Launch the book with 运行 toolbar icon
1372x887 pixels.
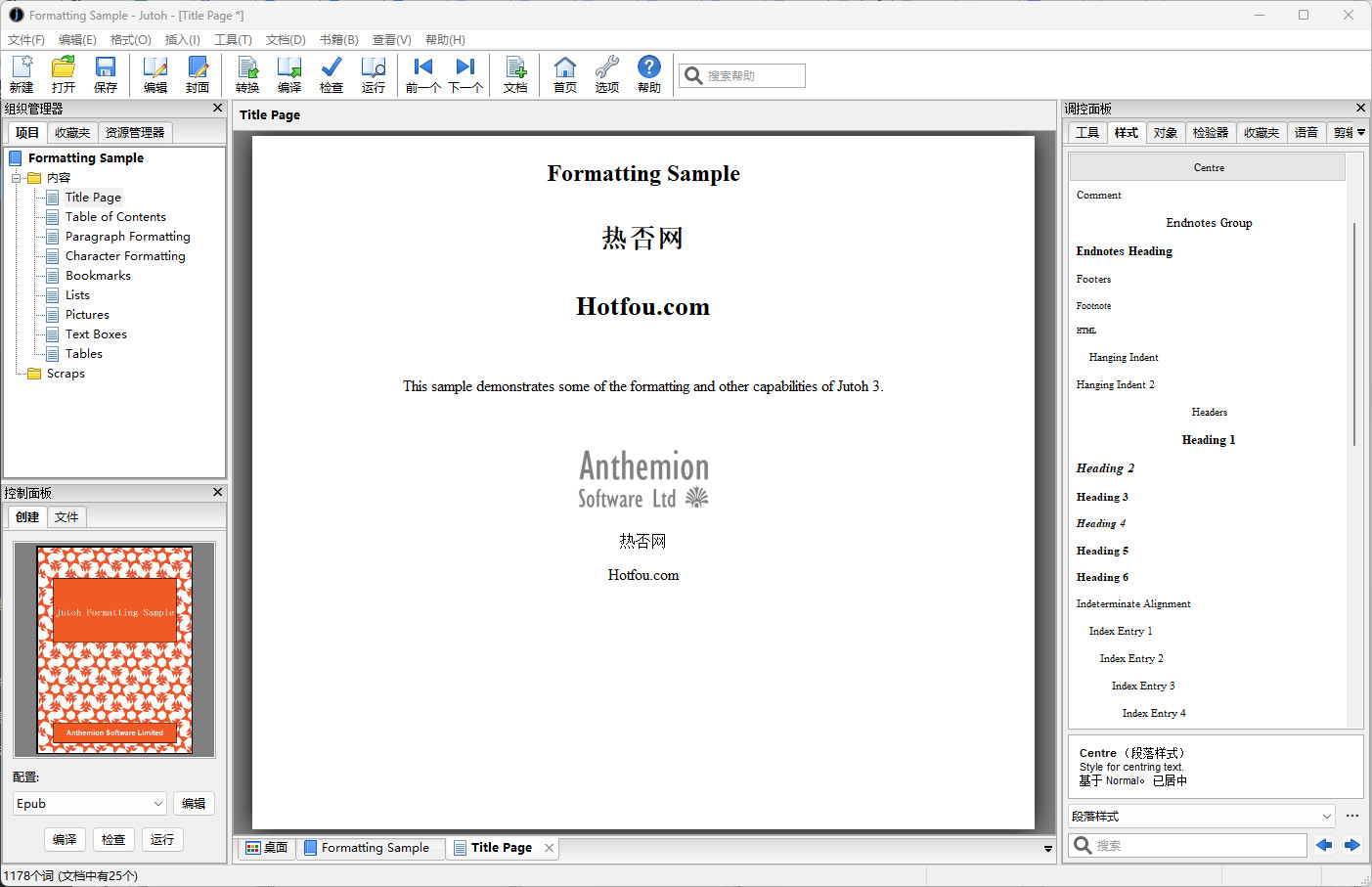[x=374, y=74]
